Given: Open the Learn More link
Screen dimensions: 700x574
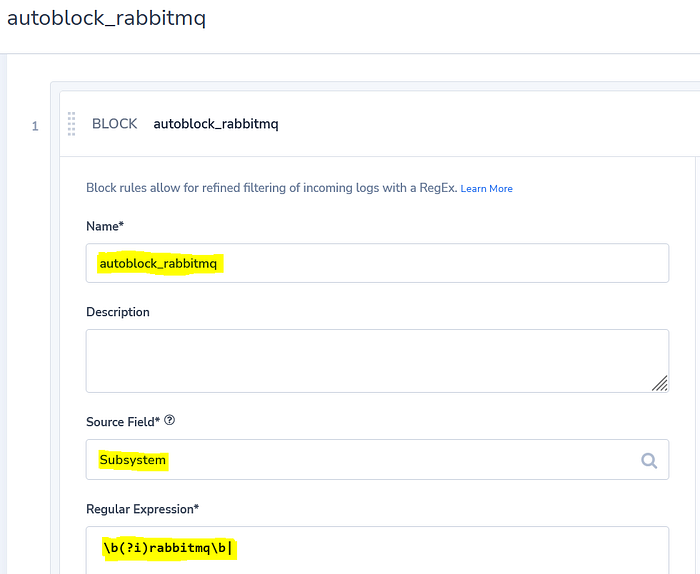Looking at the screenshot, I should [x=486, y=189].
